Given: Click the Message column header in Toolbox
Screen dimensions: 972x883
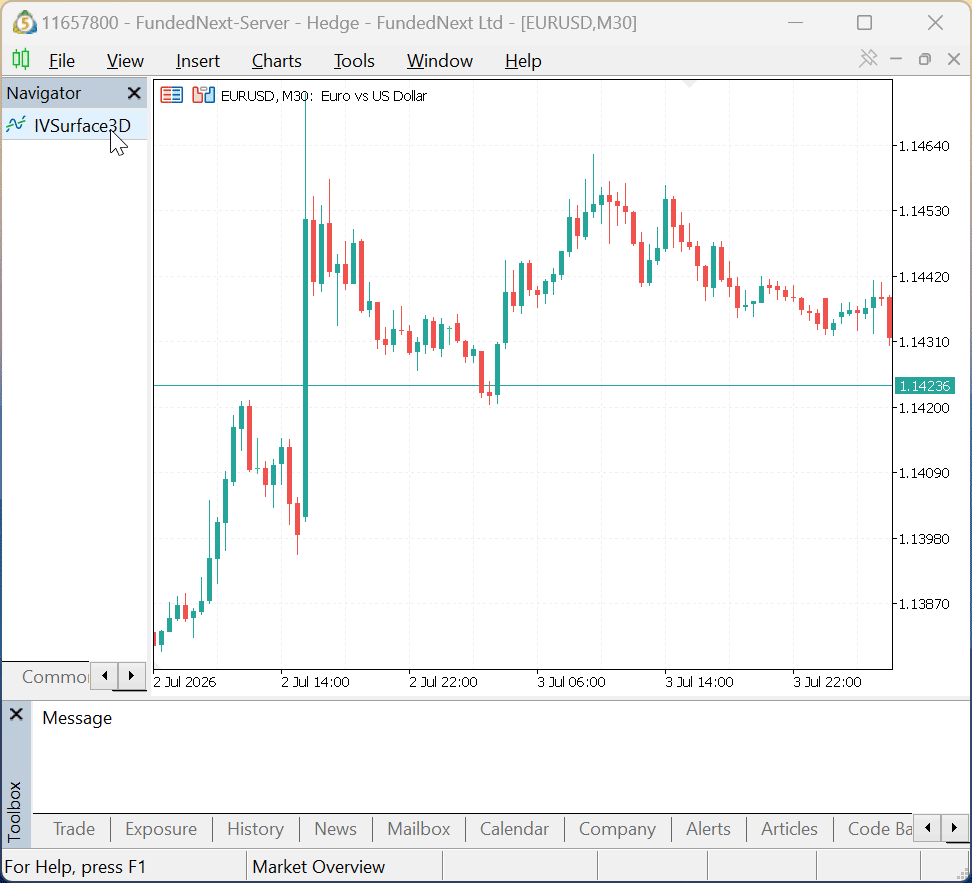Looking at the screenshot, I should pyautogui.click(x=77, y=718).
